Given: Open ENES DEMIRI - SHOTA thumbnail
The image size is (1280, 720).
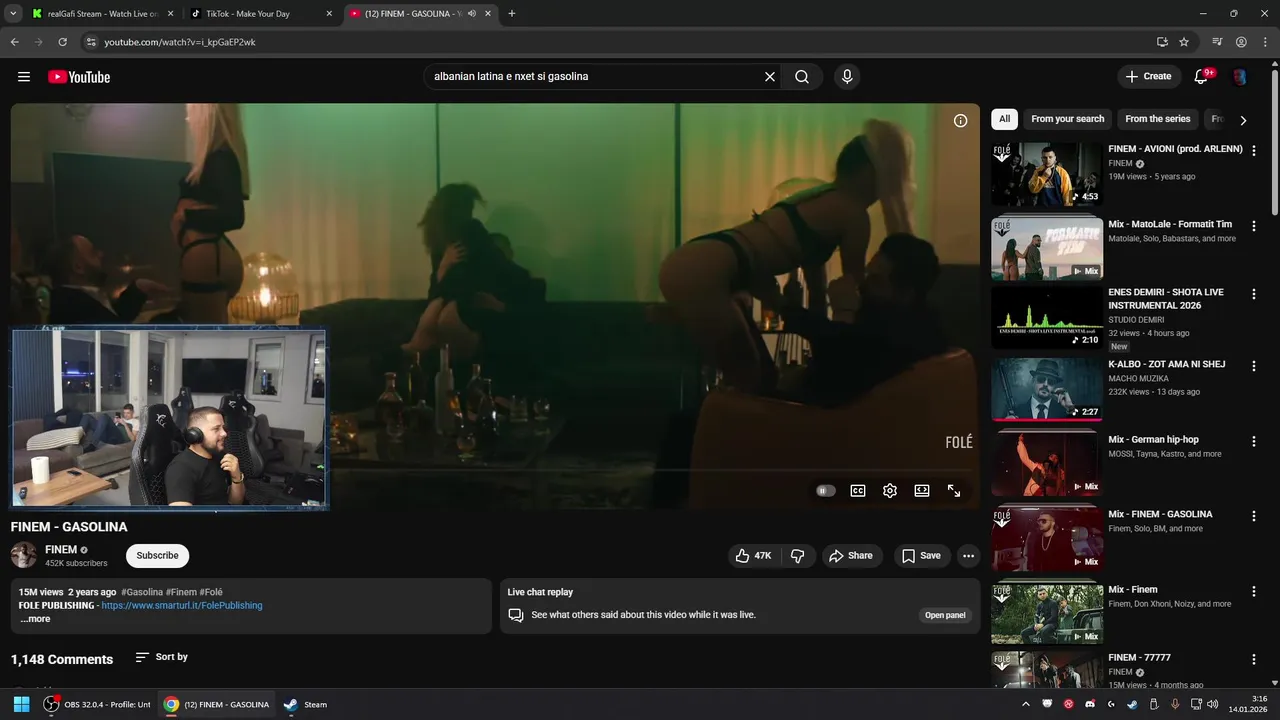Looking at the screenshot, I should click(1047, 317).
